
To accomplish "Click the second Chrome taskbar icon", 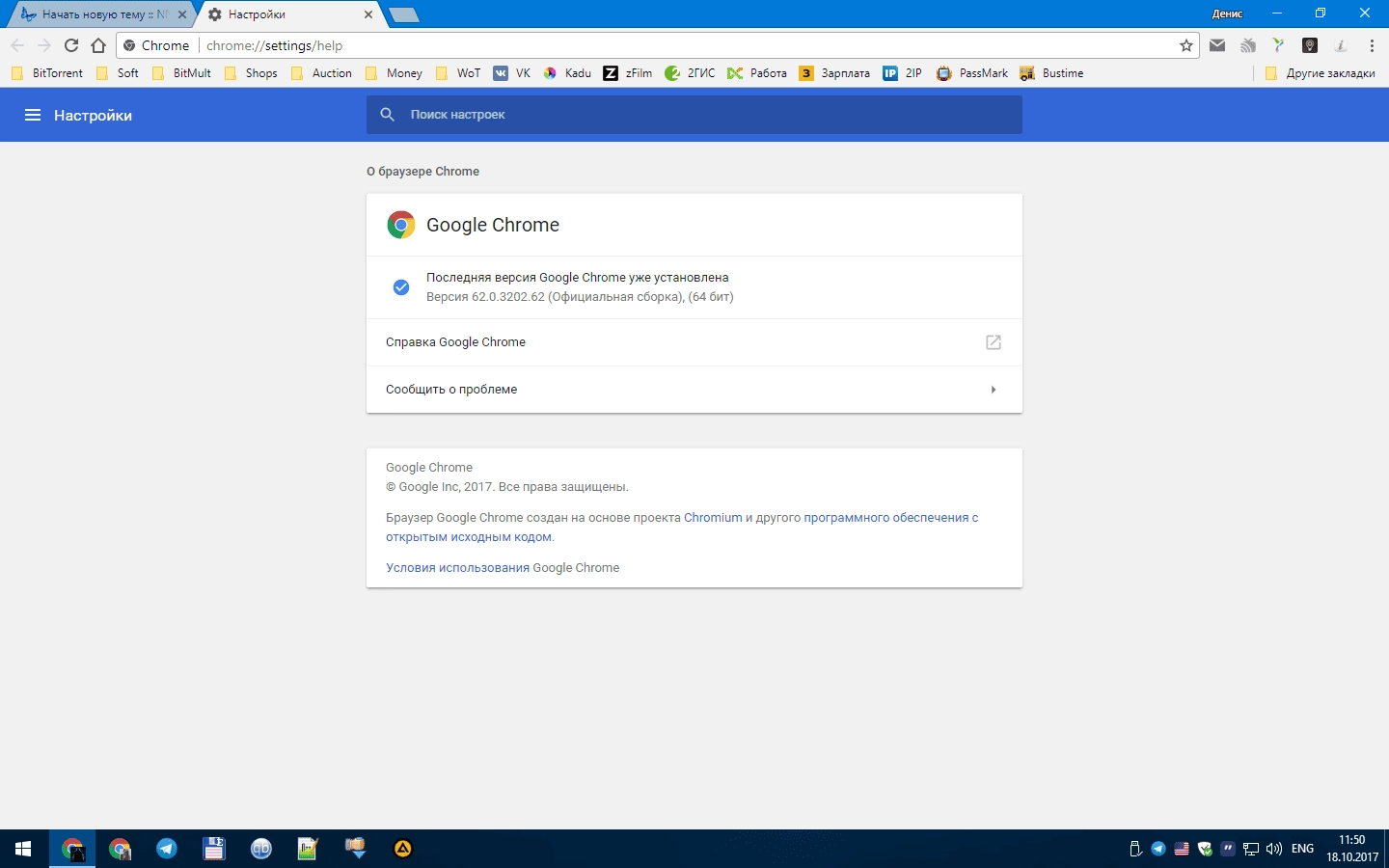I will (x=120, y=849).
